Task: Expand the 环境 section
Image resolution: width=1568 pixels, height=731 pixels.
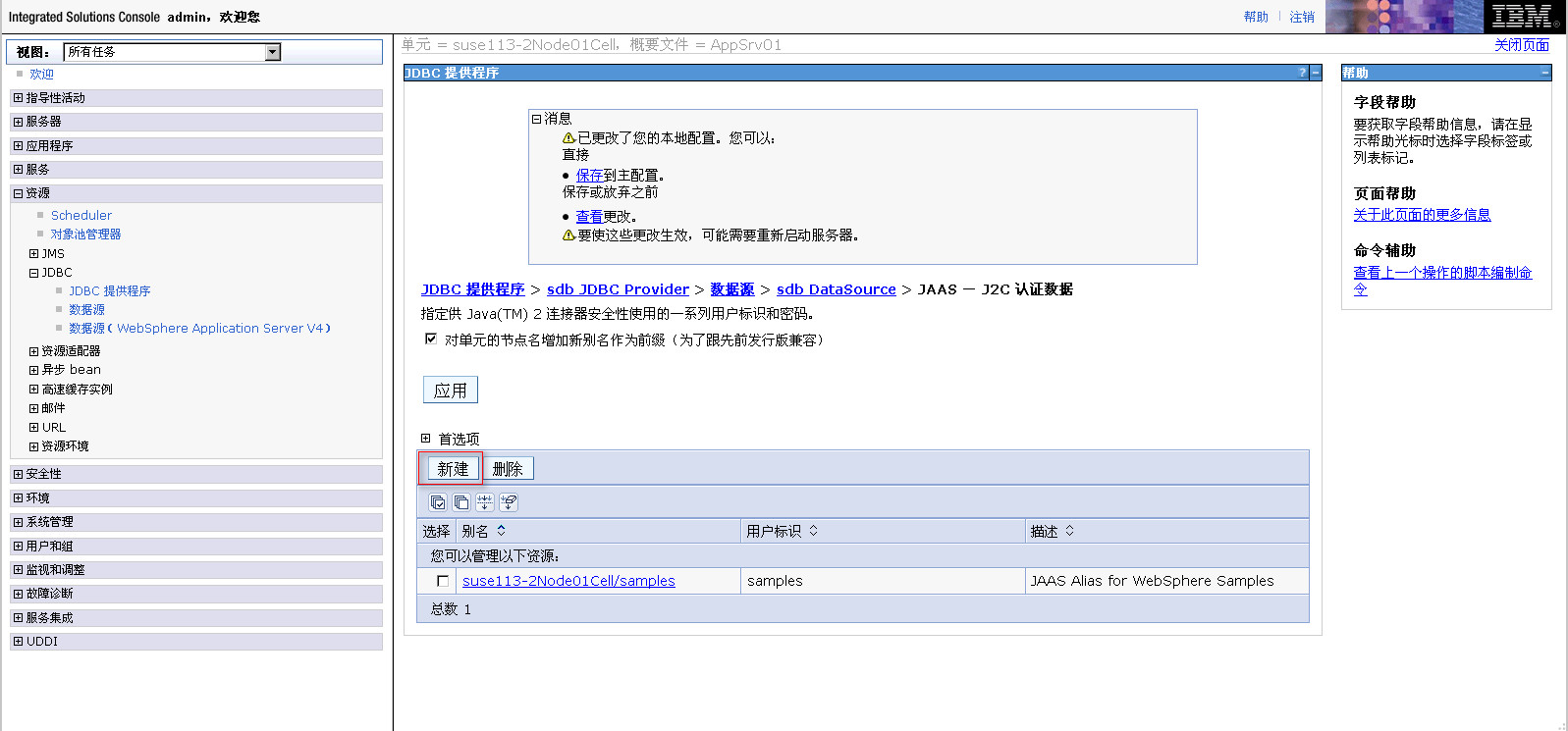Action: [18, 498]
